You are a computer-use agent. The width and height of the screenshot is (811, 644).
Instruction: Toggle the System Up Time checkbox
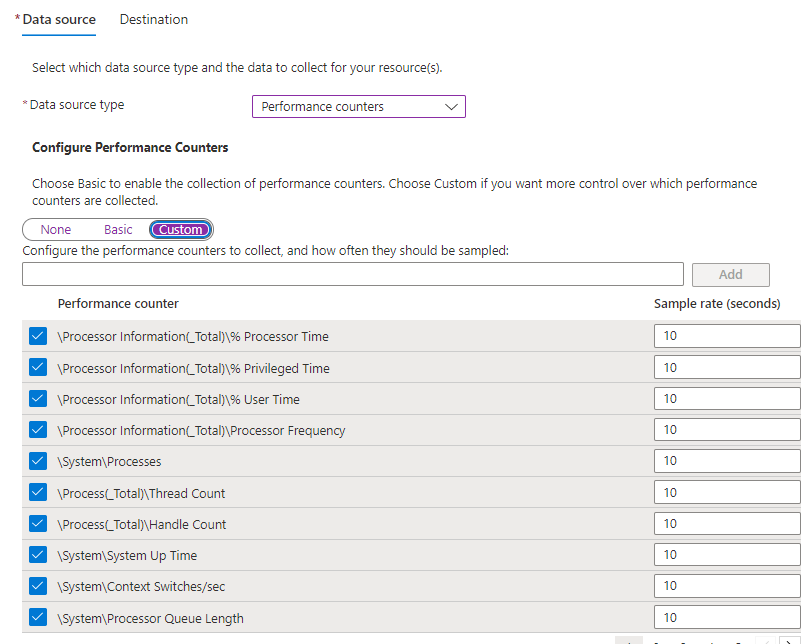click(x=38, y=554)
